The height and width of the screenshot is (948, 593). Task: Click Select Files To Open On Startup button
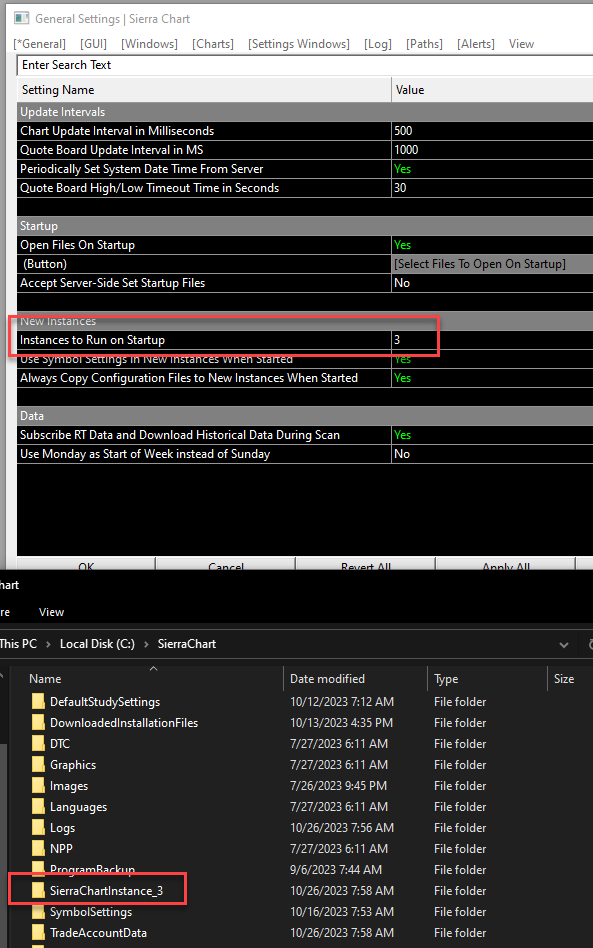pyautogui.click(x=493, y=264)
